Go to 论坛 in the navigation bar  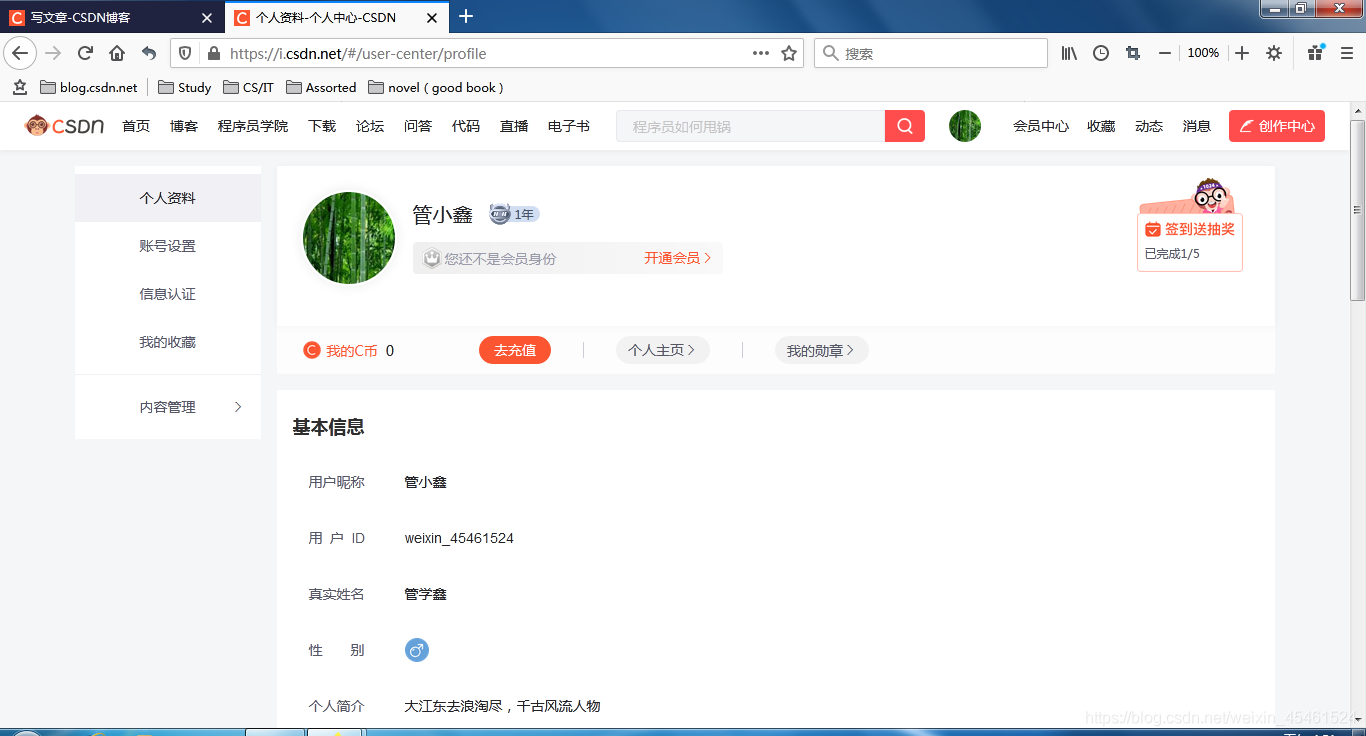click(x=370, y=126)
